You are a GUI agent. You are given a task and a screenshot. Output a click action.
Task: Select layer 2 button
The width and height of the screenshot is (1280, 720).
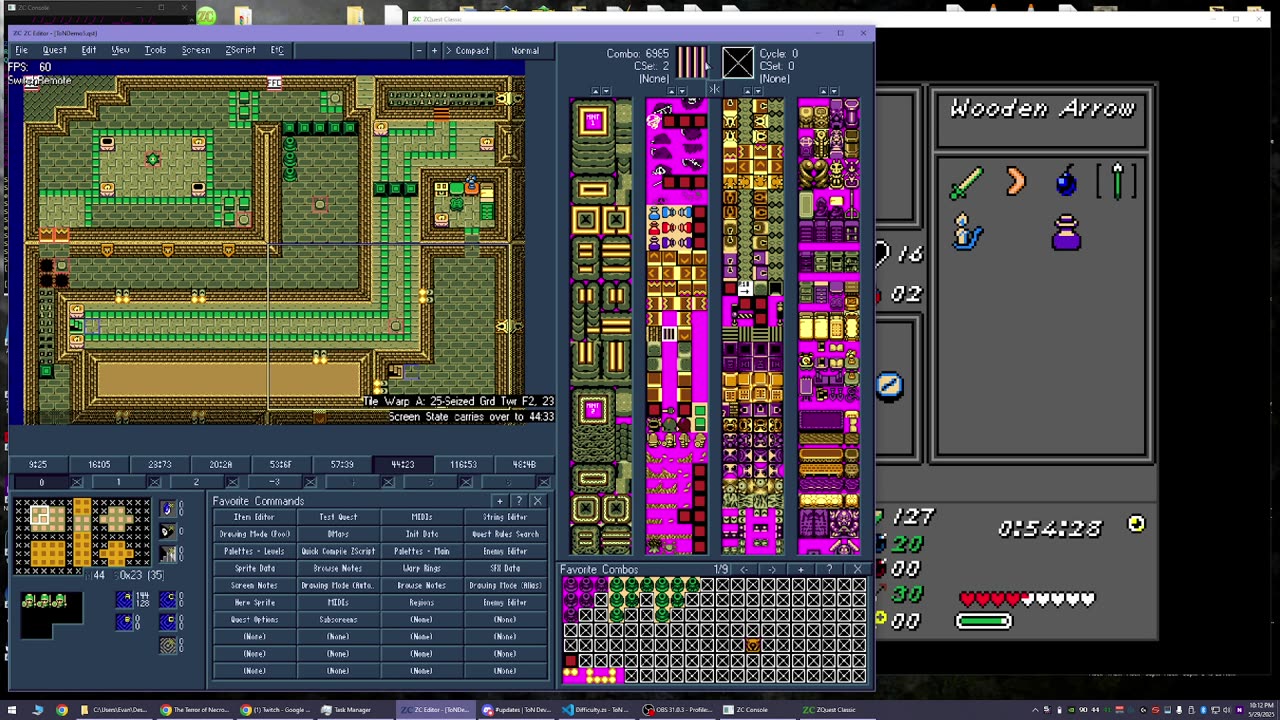196,483
